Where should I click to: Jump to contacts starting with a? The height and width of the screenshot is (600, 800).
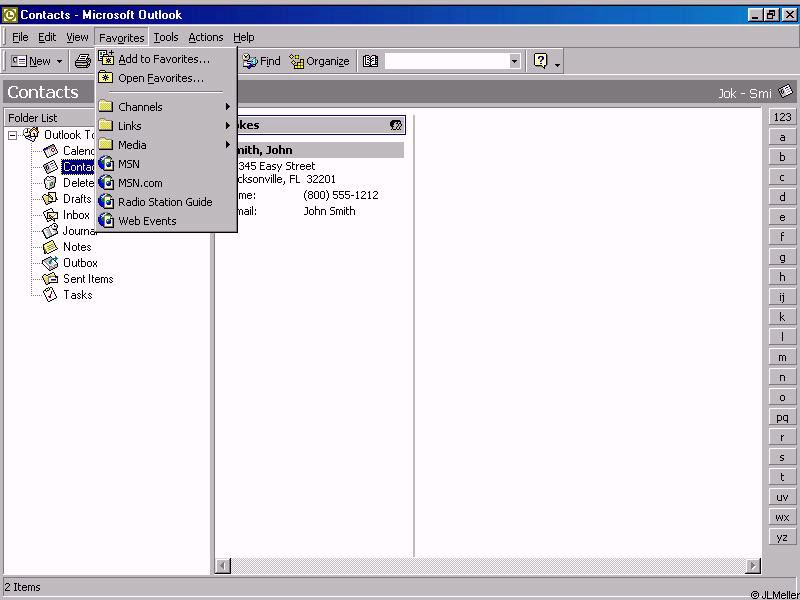[x=782, y=137]
